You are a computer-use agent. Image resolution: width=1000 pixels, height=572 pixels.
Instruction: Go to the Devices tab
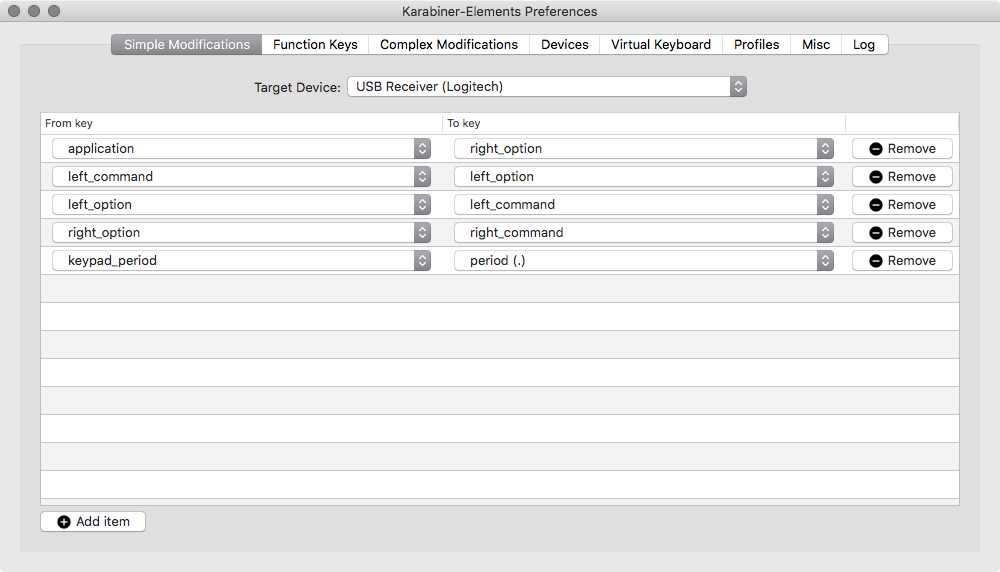tap(565, 45)
